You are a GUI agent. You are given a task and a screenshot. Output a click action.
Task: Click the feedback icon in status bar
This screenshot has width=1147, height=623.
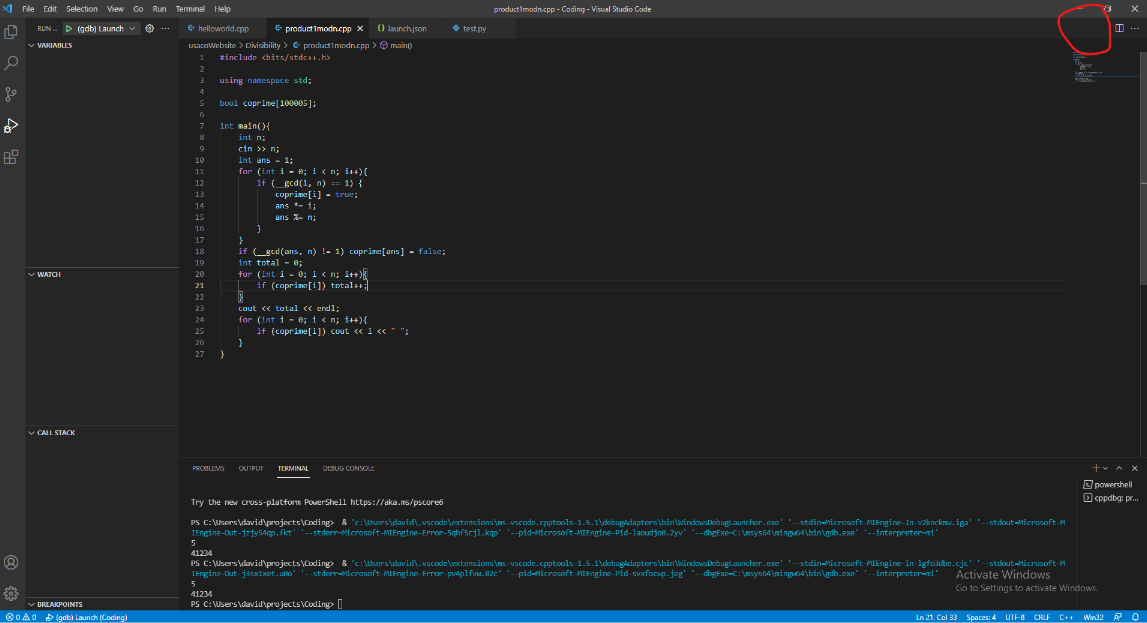pos(1118,617)
